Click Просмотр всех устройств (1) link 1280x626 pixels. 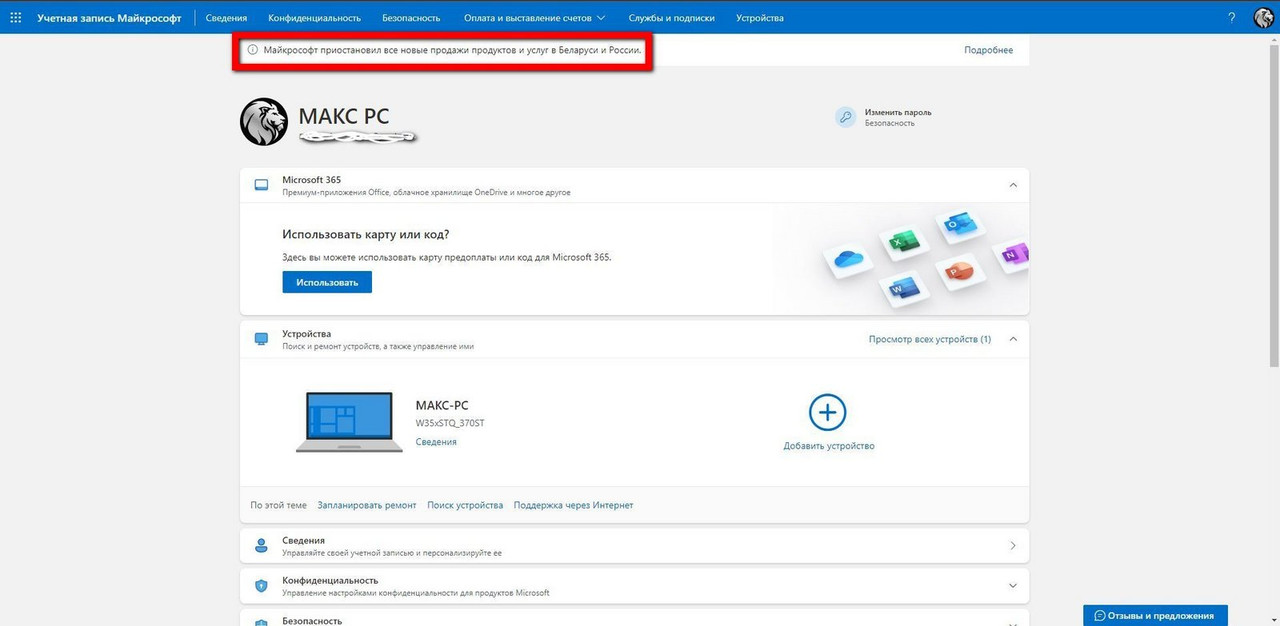point(930,339)
